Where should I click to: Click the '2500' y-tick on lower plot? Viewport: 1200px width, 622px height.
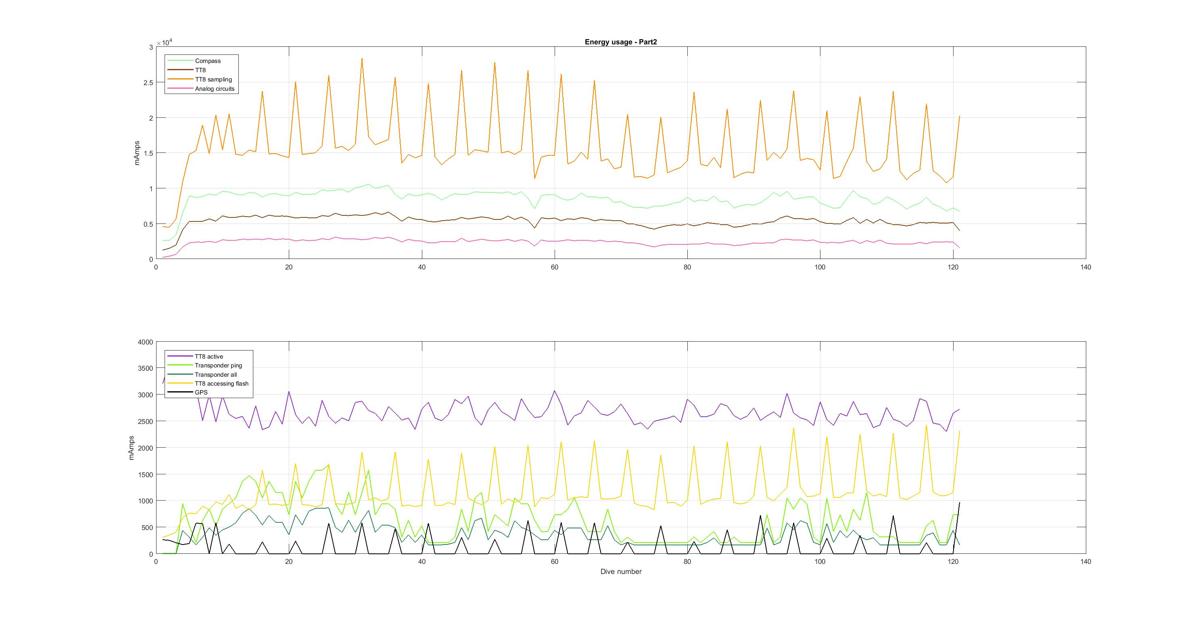point(145,422)
